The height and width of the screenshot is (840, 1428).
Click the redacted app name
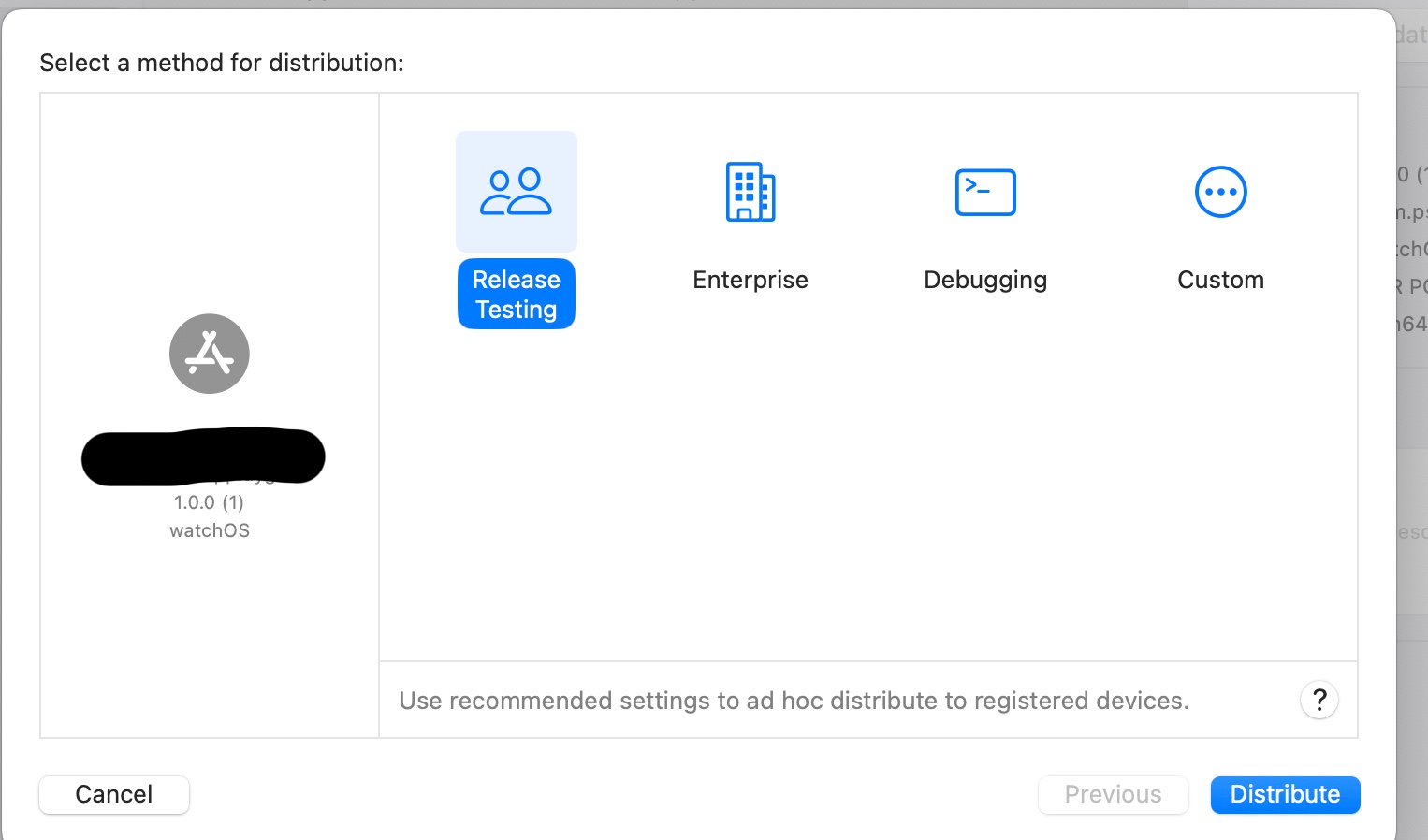[x=203, y=456]
